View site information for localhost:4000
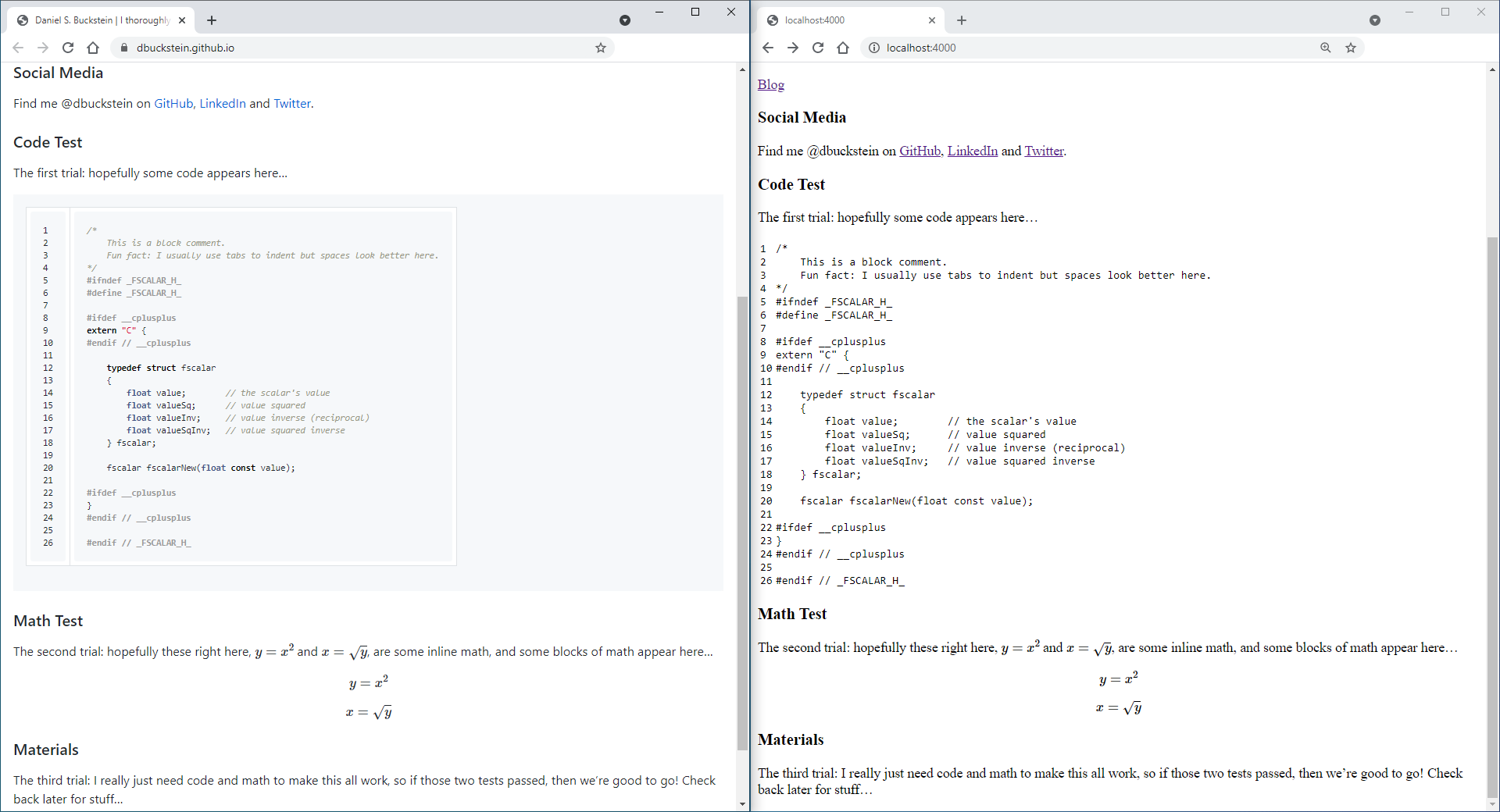Image resolution: width=1500 pixels, height=812 pixels. pyautogui.click(x=874, y=48)
